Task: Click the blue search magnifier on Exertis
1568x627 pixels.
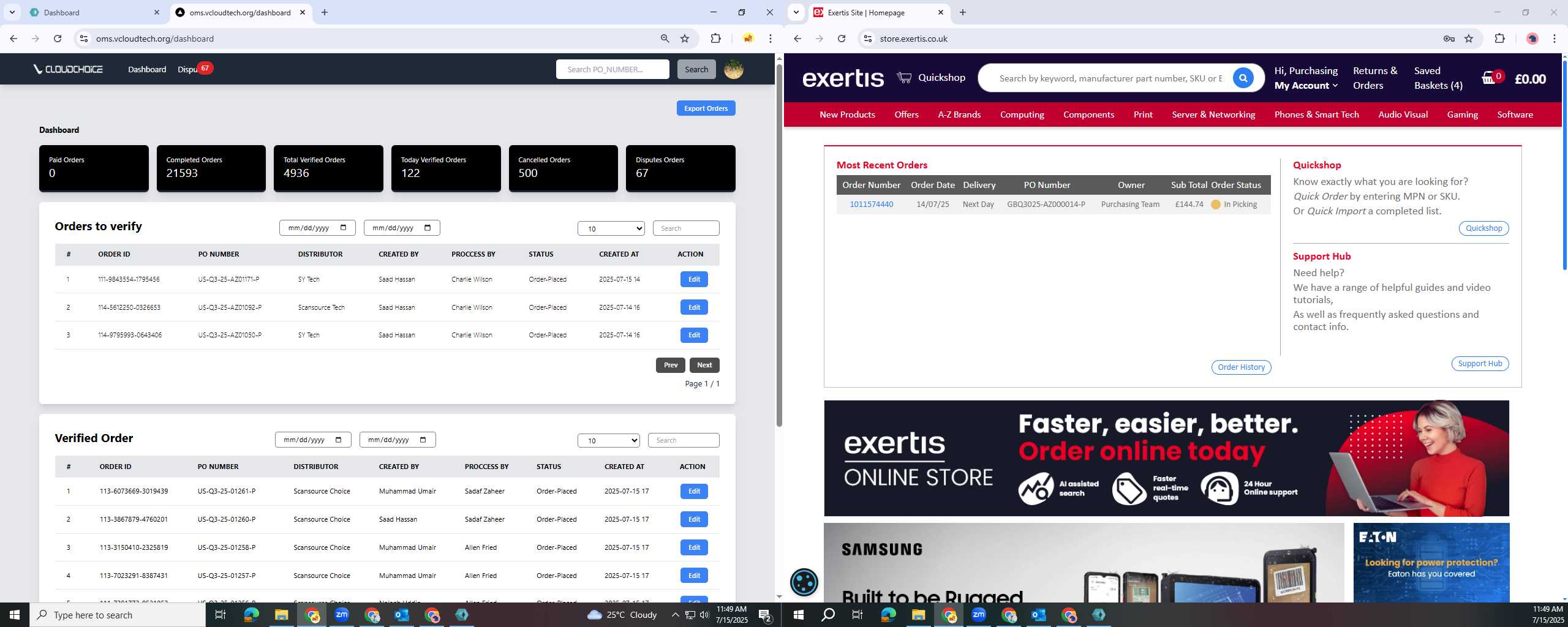Action: [x=1243, y=78]
